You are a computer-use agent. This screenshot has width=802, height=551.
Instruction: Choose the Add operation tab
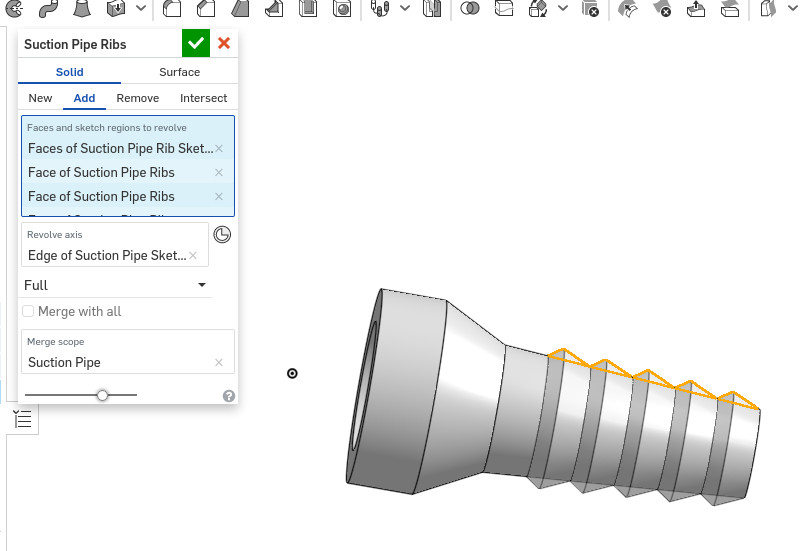(84, 98)
